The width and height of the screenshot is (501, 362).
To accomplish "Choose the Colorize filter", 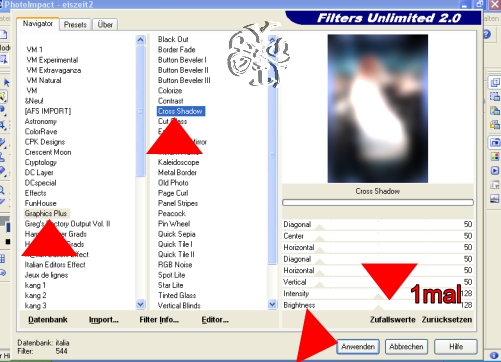I will point(170,91).
